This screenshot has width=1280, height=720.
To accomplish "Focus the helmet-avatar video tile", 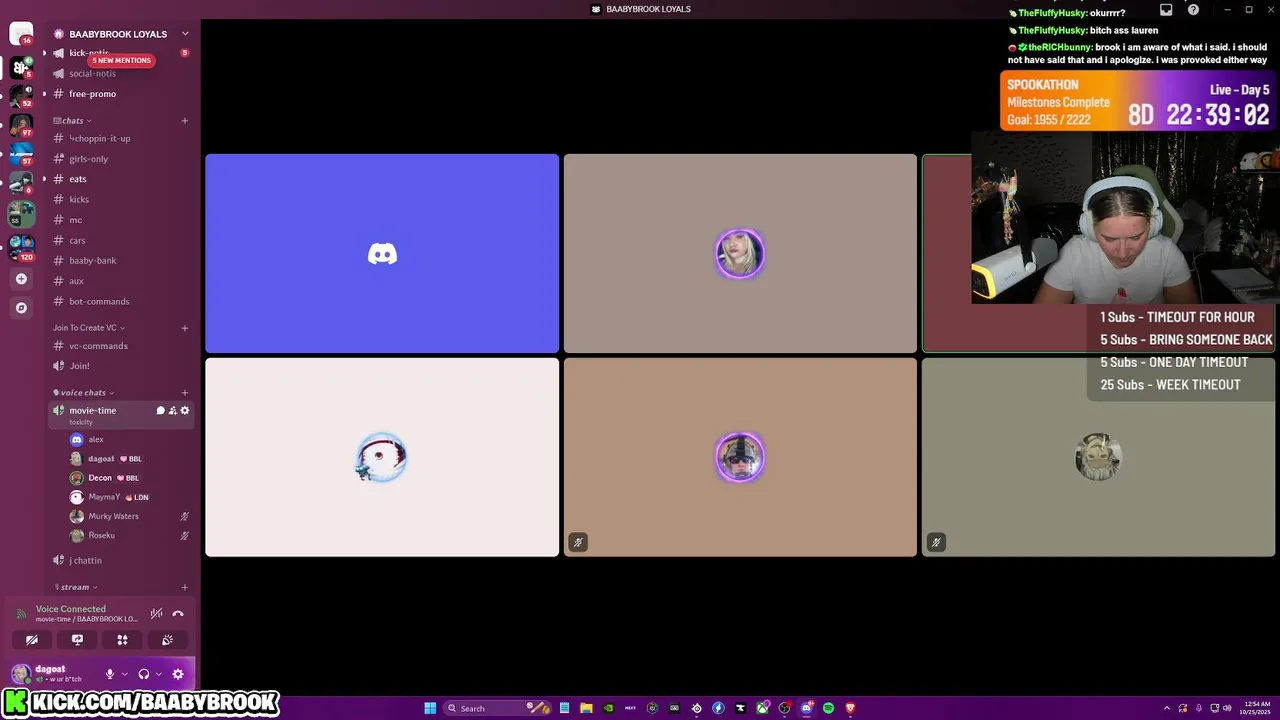I will [x=740, y=457].
